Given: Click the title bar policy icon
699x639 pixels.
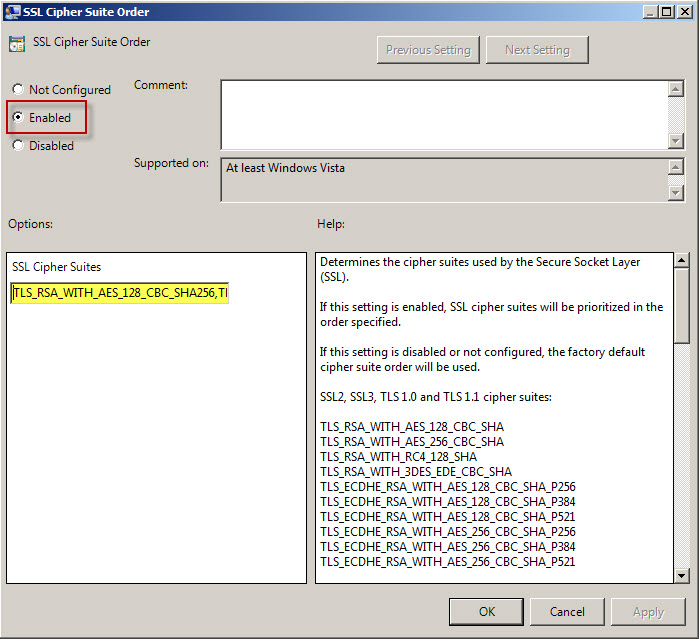Looking at the screenshot, I should click(12, 11).
